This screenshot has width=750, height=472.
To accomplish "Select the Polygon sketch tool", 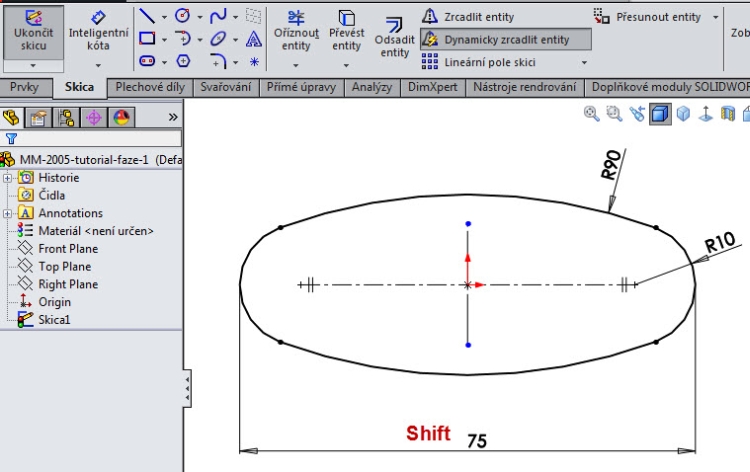I will pos(183,61).
